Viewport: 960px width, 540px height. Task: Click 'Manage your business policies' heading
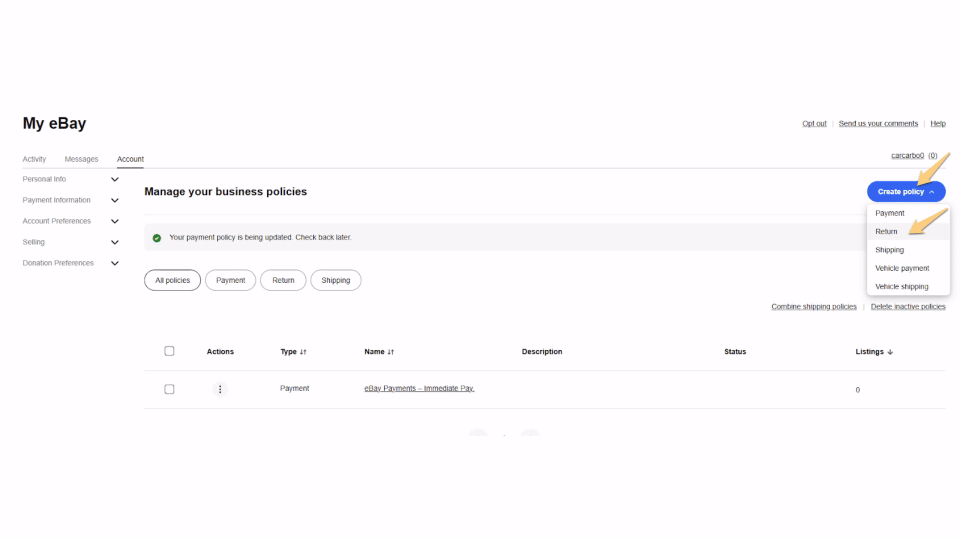point(225,192)
